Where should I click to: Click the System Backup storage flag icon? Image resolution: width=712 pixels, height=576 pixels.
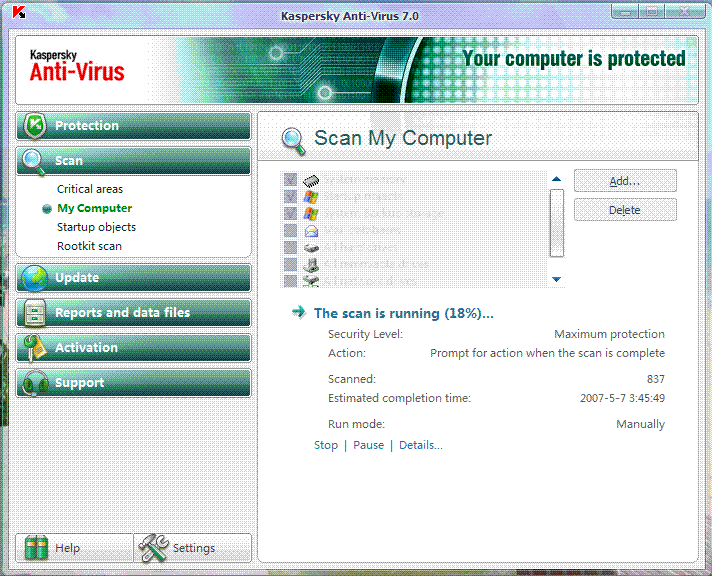tap(311, 214)
